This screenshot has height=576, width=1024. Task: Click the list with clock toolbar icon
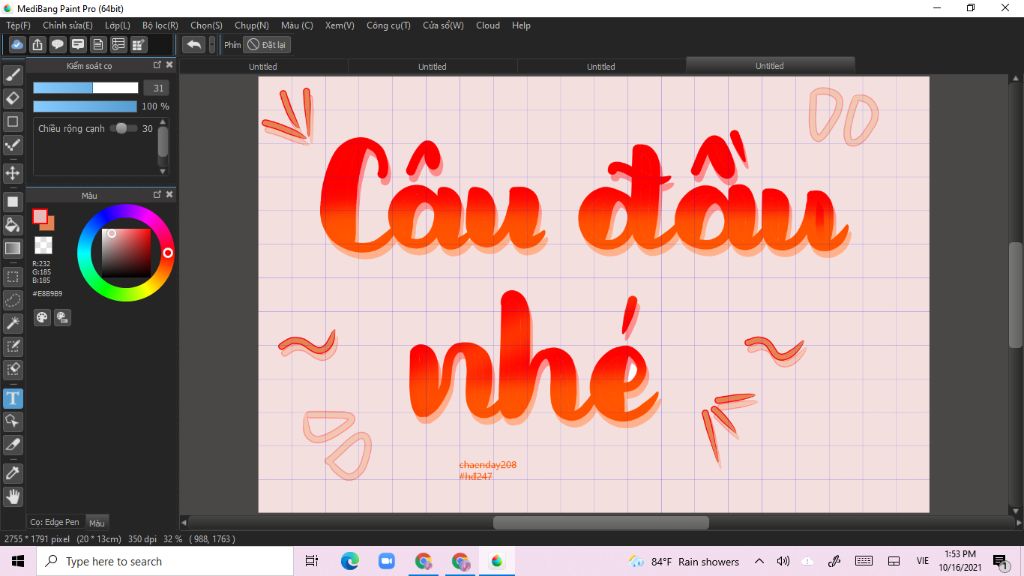pyautogui.click(x=118, y=44)
